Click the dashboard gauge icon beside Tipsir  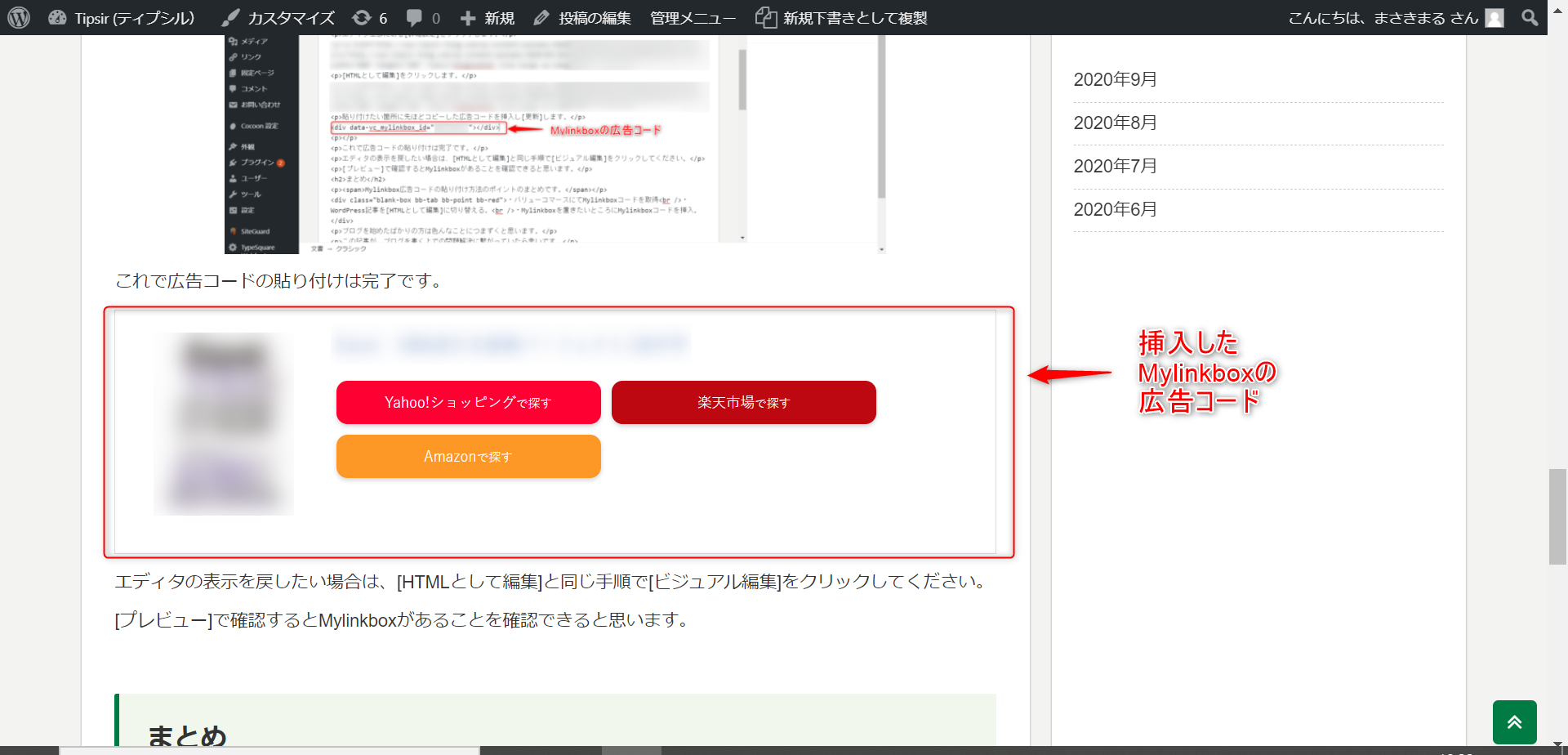coord(57,17)
